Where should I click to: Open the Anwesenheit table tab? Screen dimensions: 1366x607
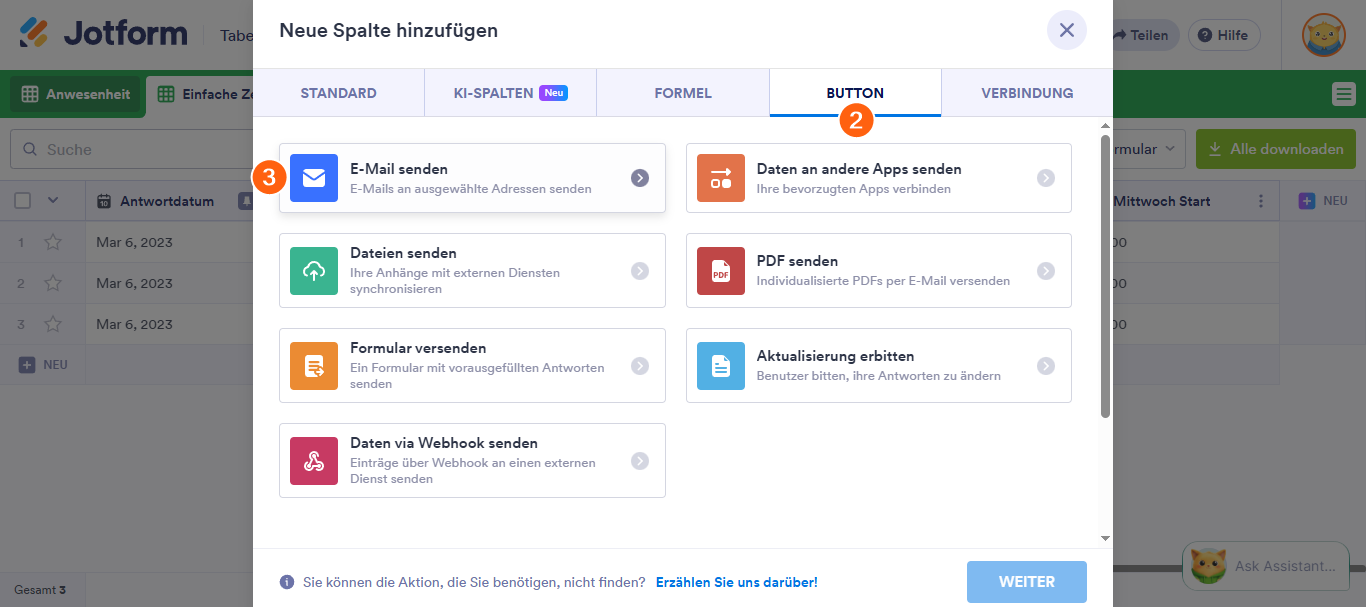point(76,94)
